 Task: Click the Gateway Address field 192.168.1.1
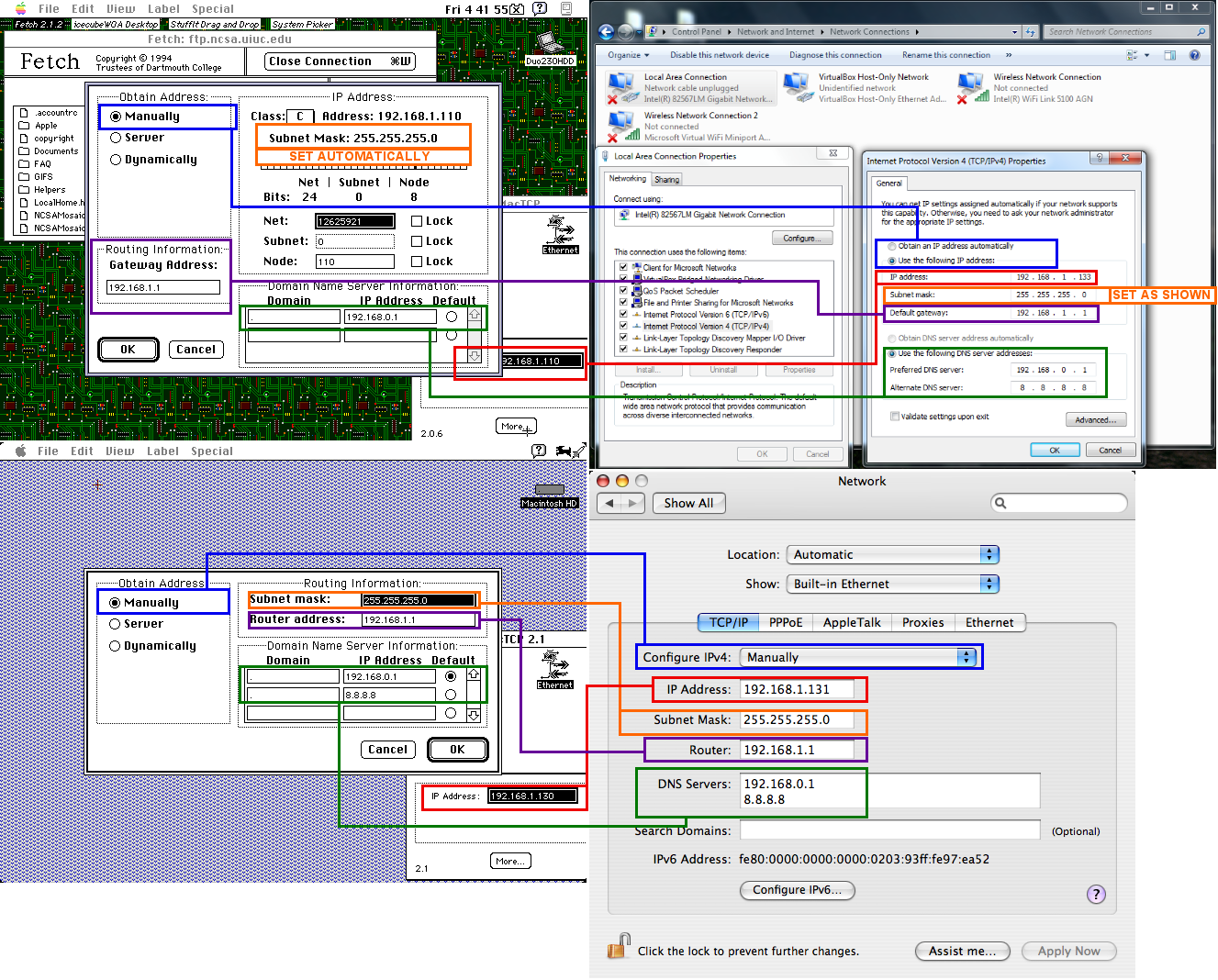[163, 287]
